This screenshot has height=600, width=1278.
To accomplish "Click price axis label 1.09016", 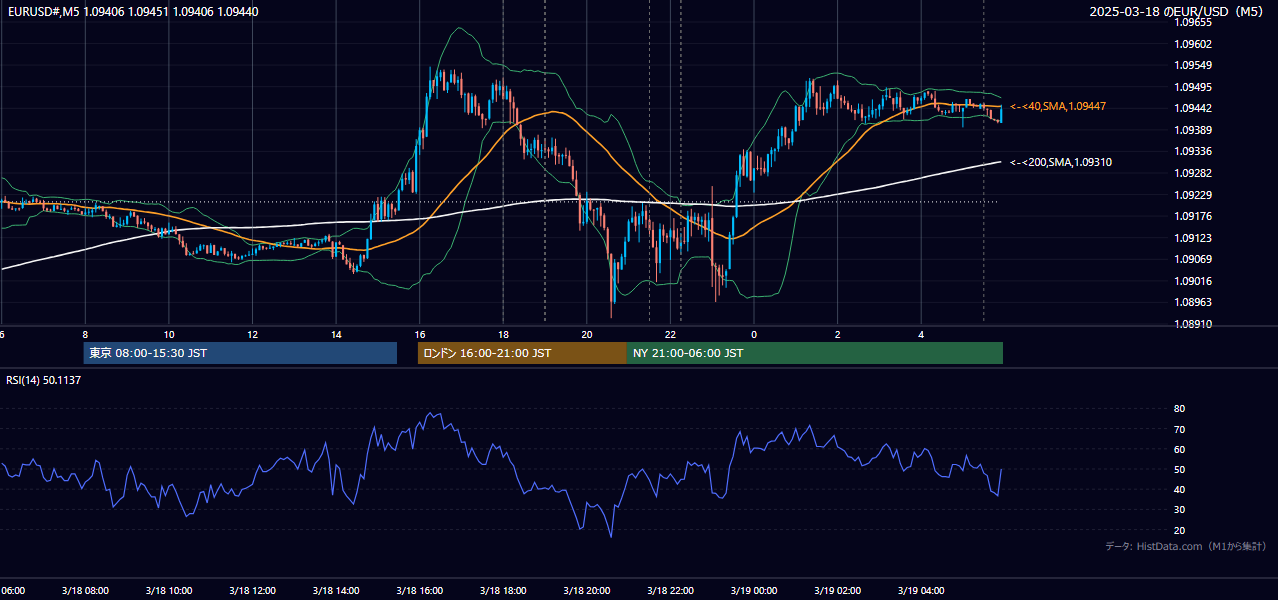I will pos(1193,281).
